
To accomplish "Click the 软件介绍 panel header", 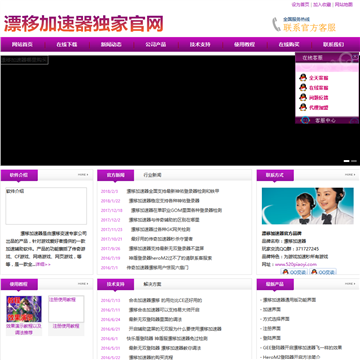I will pos(19,175).
